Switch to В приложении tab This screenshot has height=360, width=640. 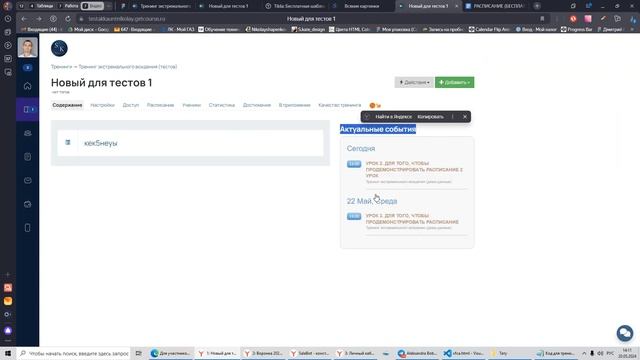pyautogui.click(x=294, y=105)
